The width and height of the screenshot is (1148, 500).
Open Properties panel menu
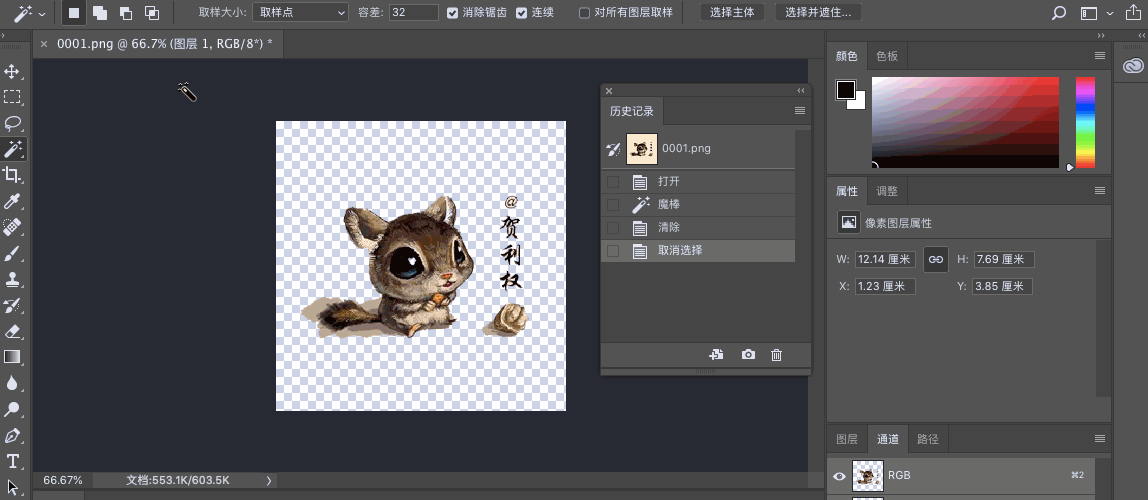(1100, 190)
